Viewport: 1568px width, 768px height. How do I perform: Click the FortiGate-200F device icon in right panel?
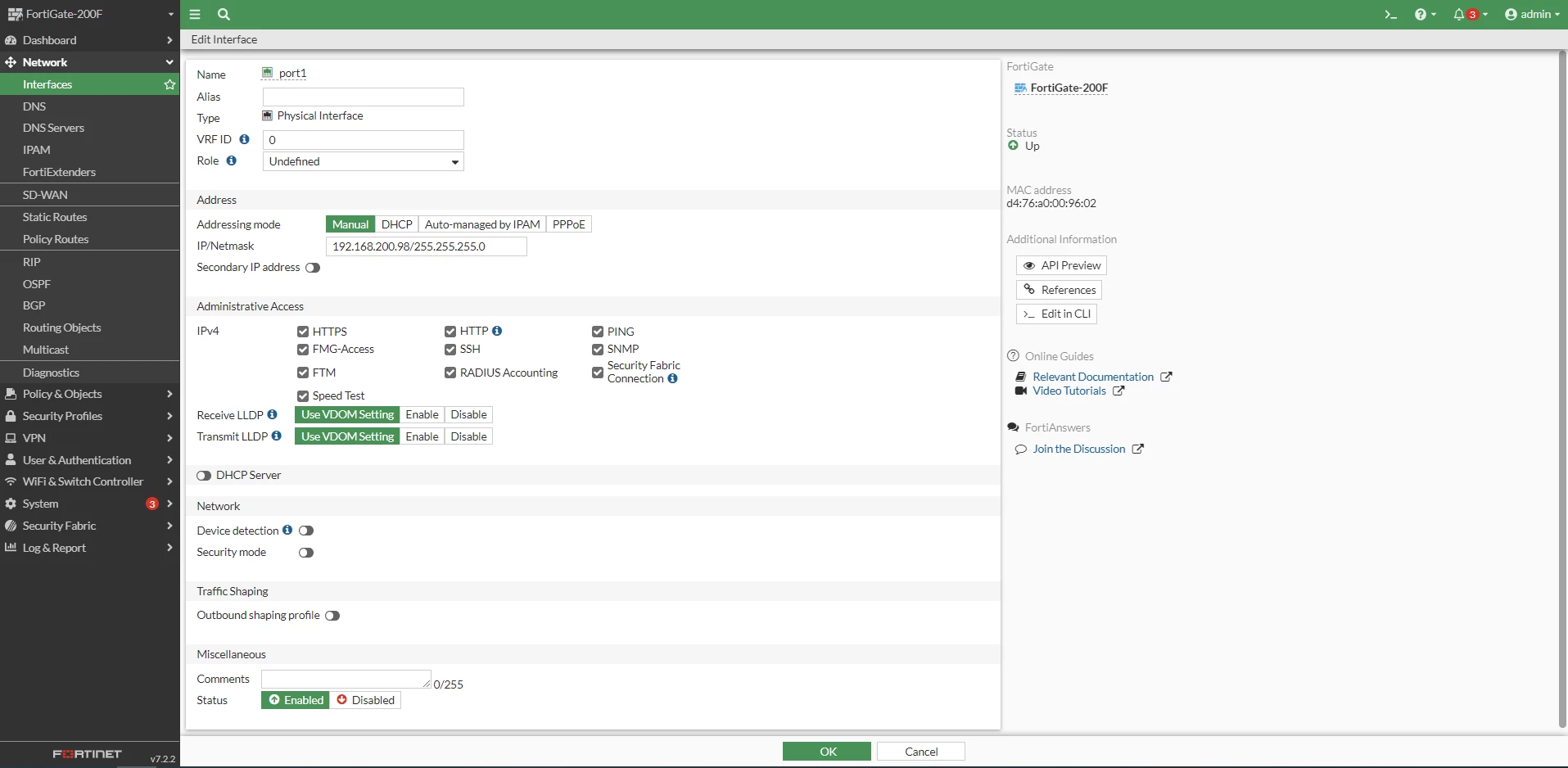coord(1020,88)
